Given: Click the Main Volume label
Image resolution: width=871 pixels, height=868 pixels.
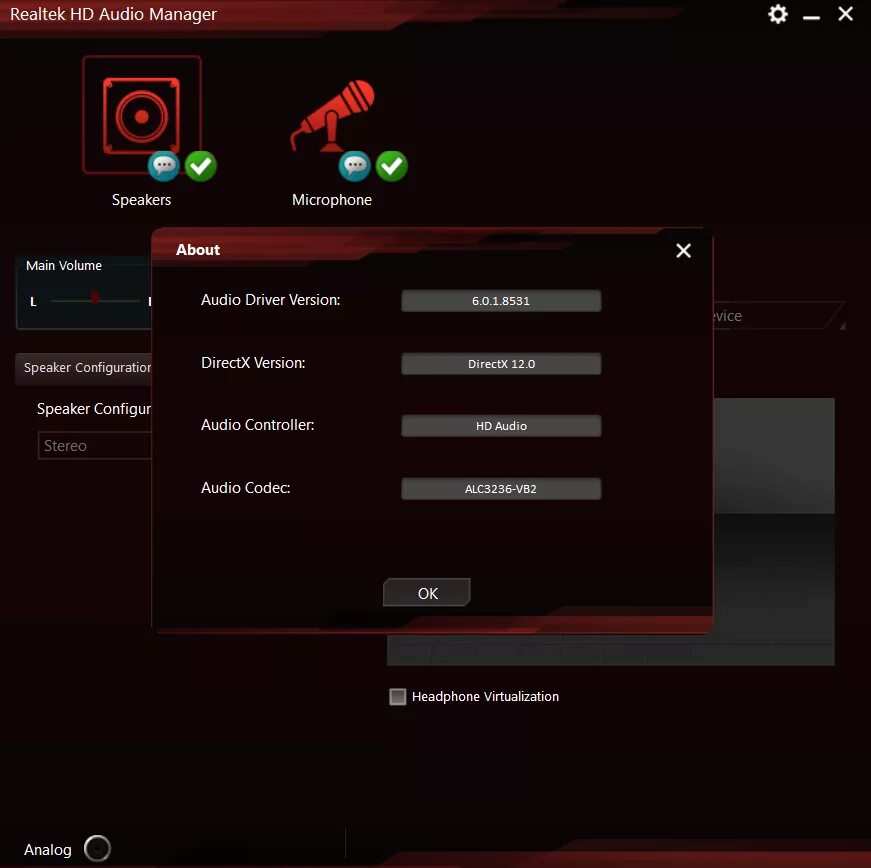Looking at the screenshot, I should pos(64,265).
